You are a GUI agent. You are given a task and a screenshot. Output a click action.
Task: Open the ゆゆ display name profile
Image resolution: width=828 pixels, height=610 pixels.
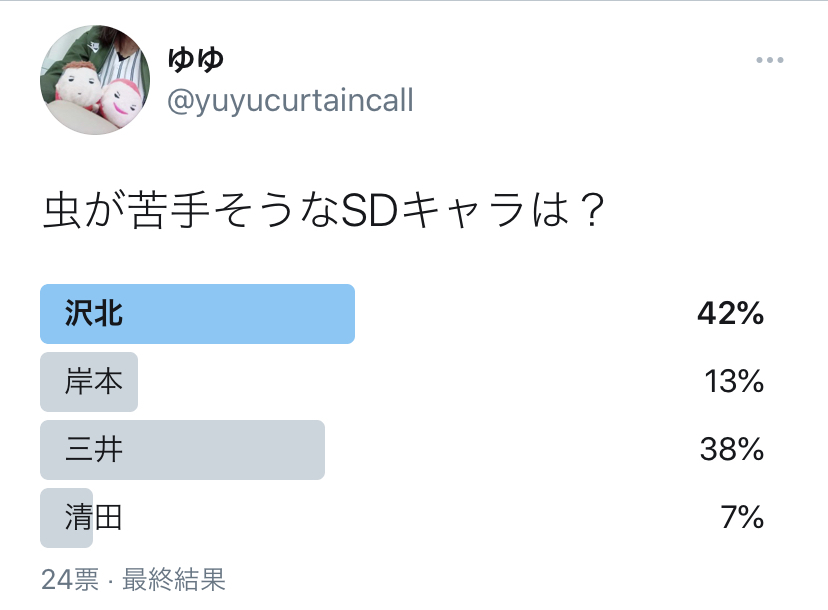(x=196, y=60)
